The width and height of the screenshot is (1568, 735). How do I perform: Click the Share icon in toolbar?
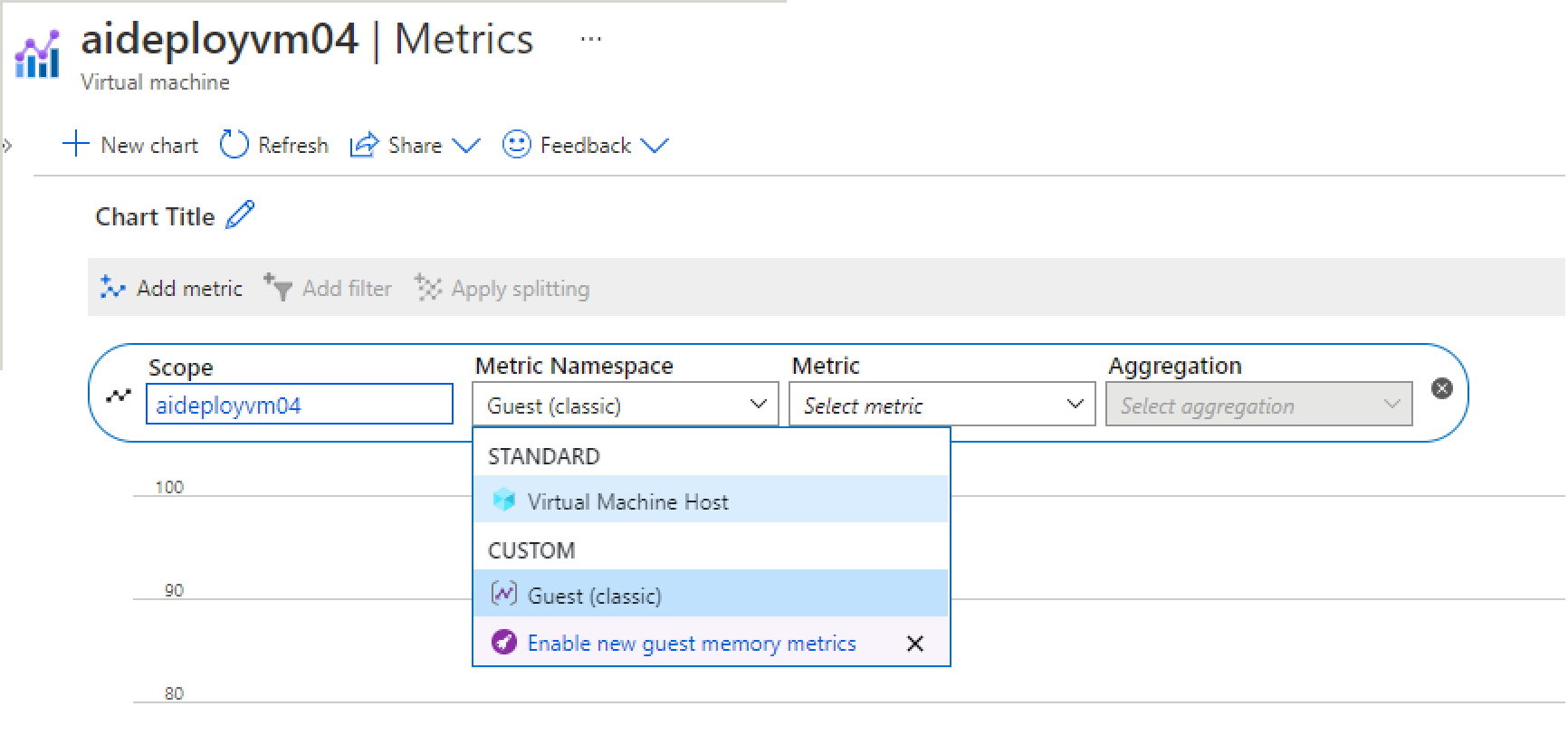[364, 145]
